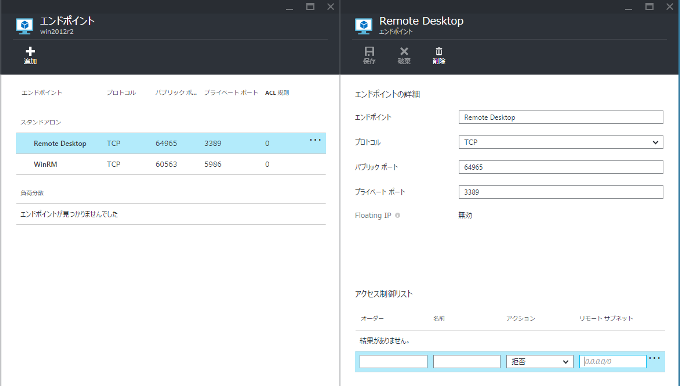The height and width of the screenshot is (386, 680).
Task: Click the Discard (破棄) X icon
Action: (x=404, y=52)
